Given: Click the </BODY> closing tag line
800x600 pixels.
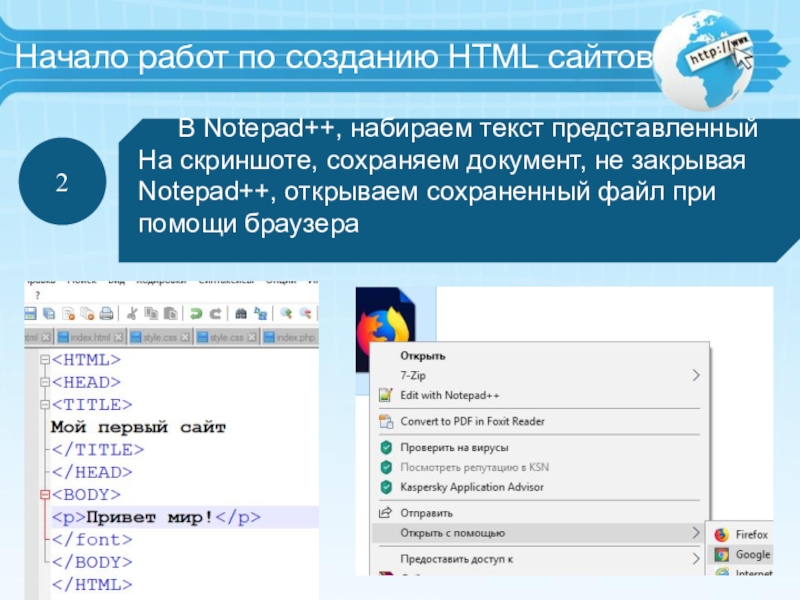Looking at the screenshot, I should [x=92, y=562].
